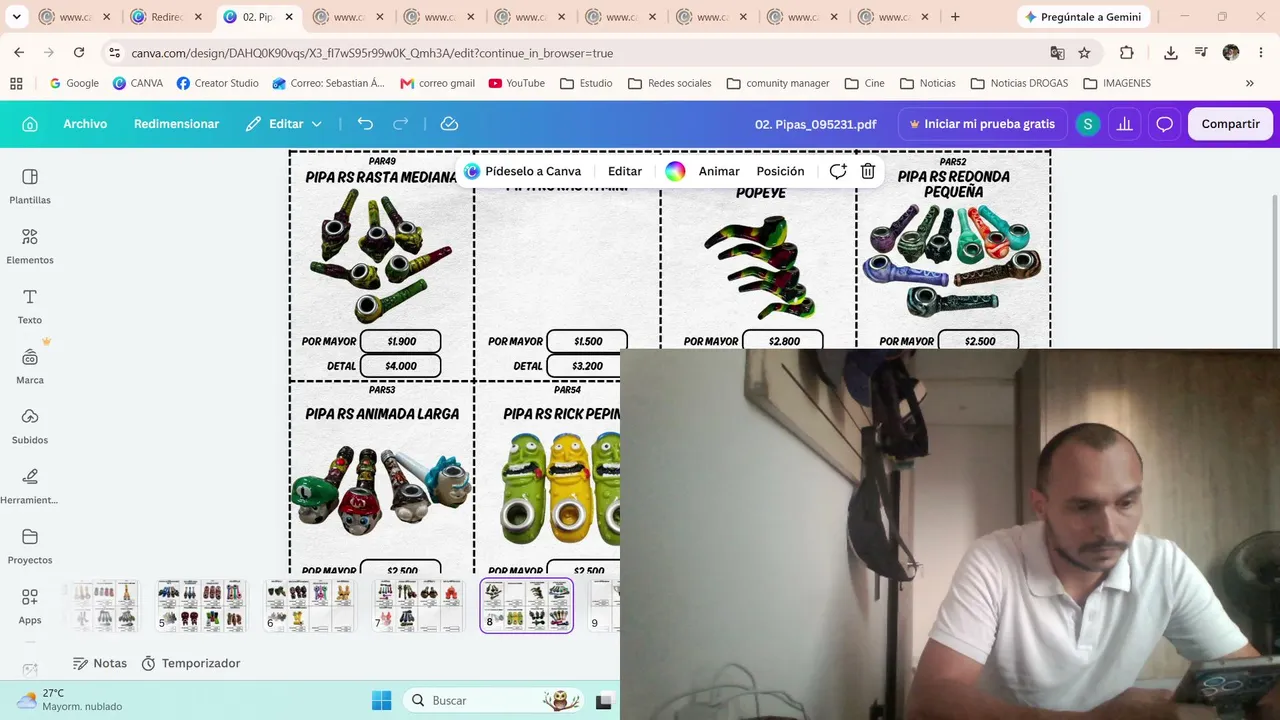
Task: Open Plantillas panel in sidebar
Action: (x=30, y=186)
